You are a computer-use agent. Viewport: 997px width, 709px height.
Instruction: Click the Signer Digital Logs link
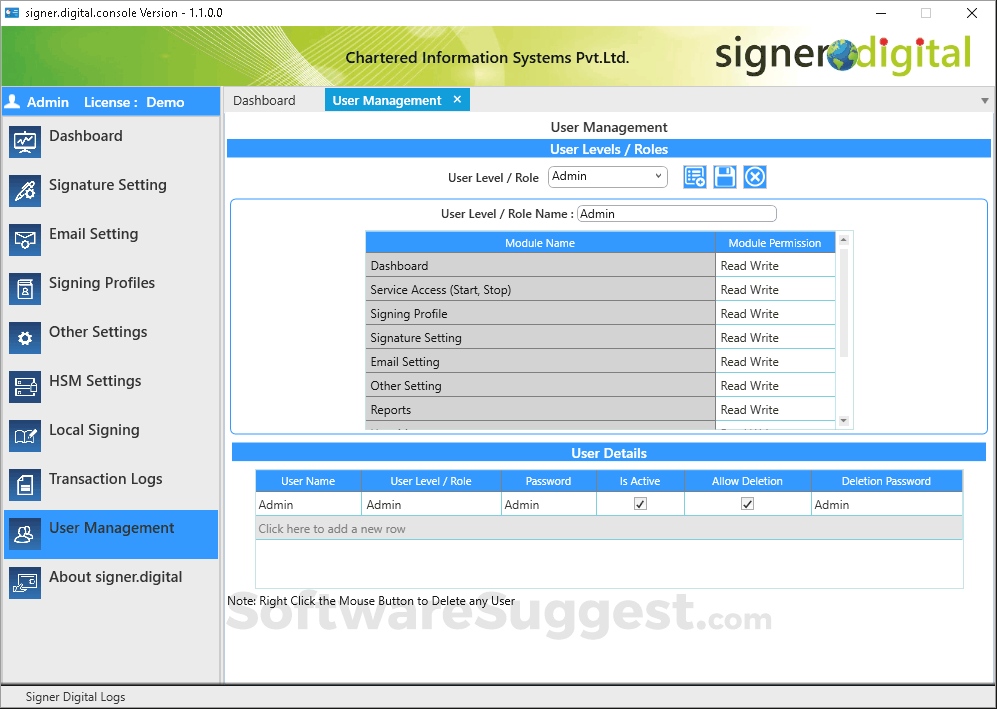[x=74, y=696]
